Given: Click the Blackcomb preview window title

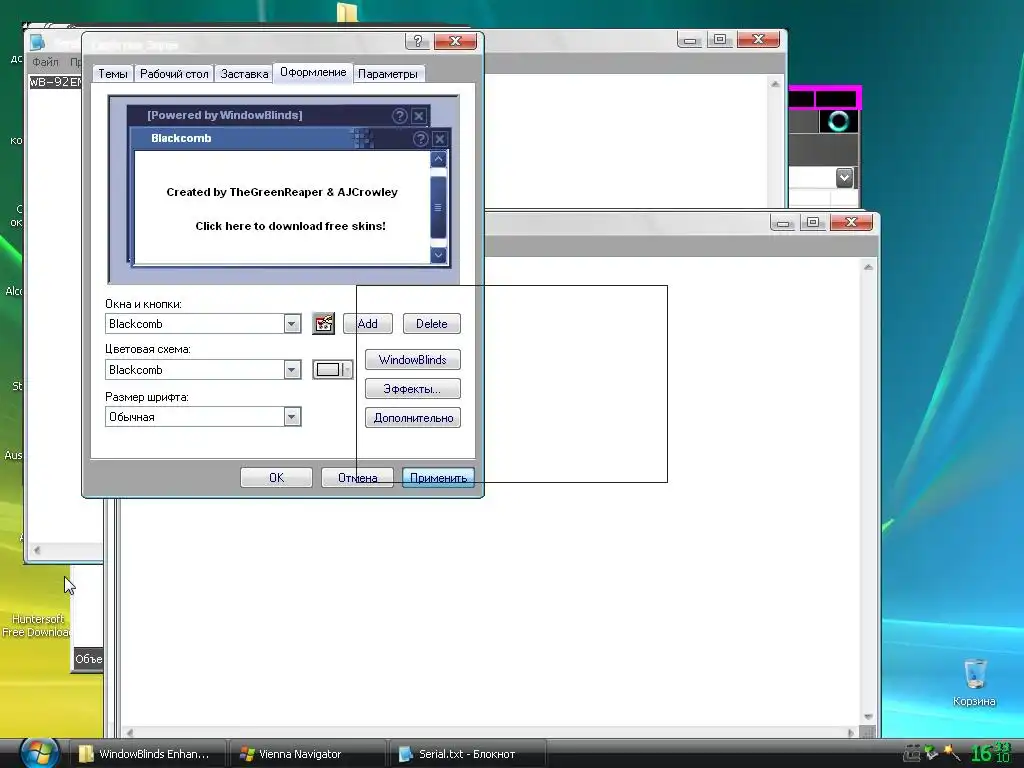Looking at the screenshot, I should pos(181,138).
